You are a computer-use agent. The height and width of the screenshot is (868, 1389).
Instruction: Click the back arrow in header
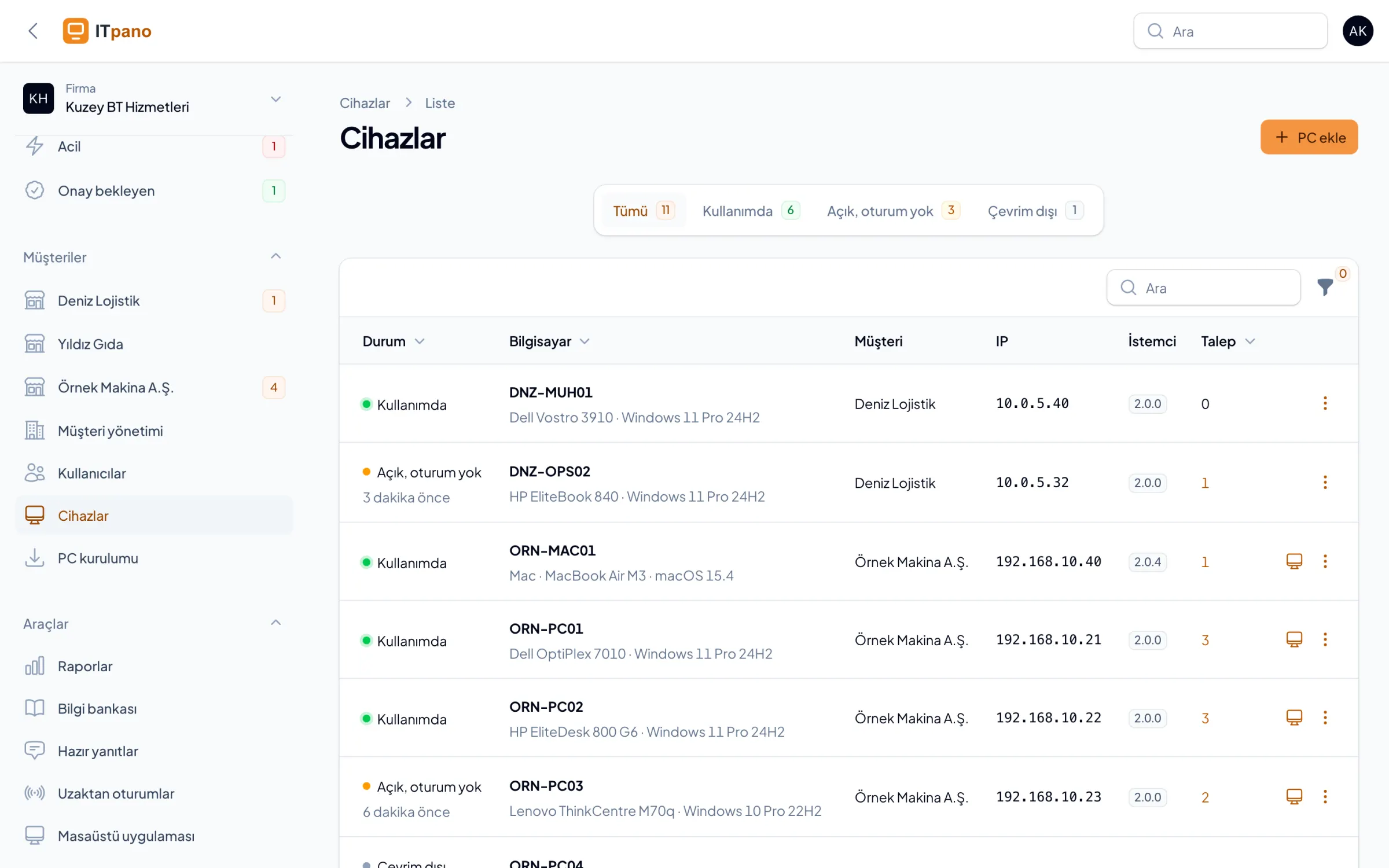(33, 31)
